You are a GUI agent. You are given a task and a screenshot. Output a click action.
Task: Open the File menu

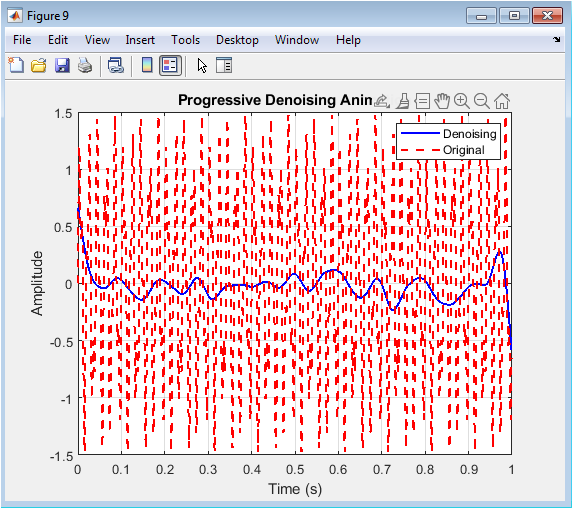point(22,40)
